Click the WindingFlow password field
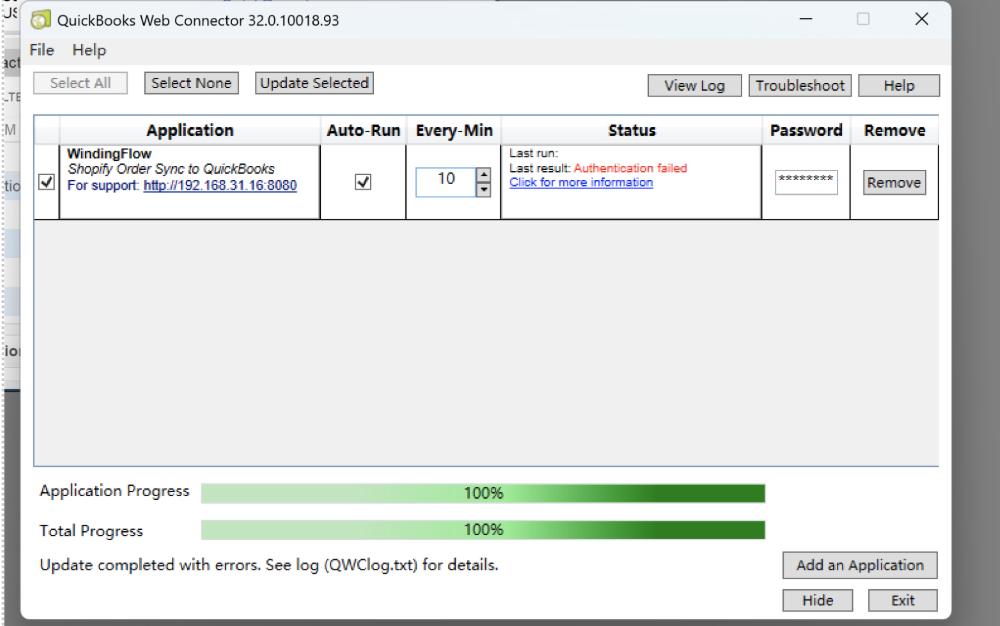This screenshot has width=1000, height=626. point(806,182)
